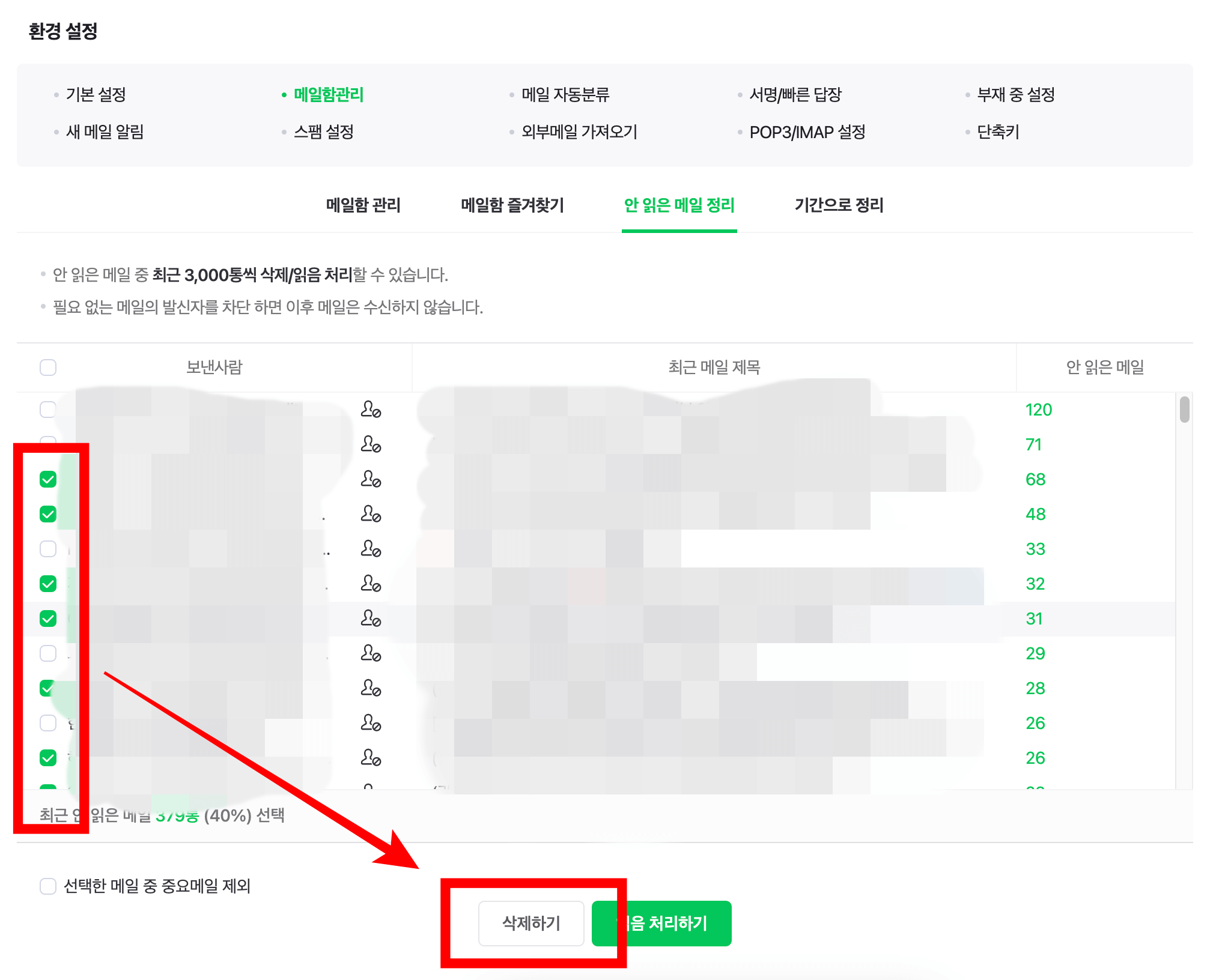Check the box for the 29-unread sender
The width and height of the screenshot is (1228, 980).
pos(48,653)
